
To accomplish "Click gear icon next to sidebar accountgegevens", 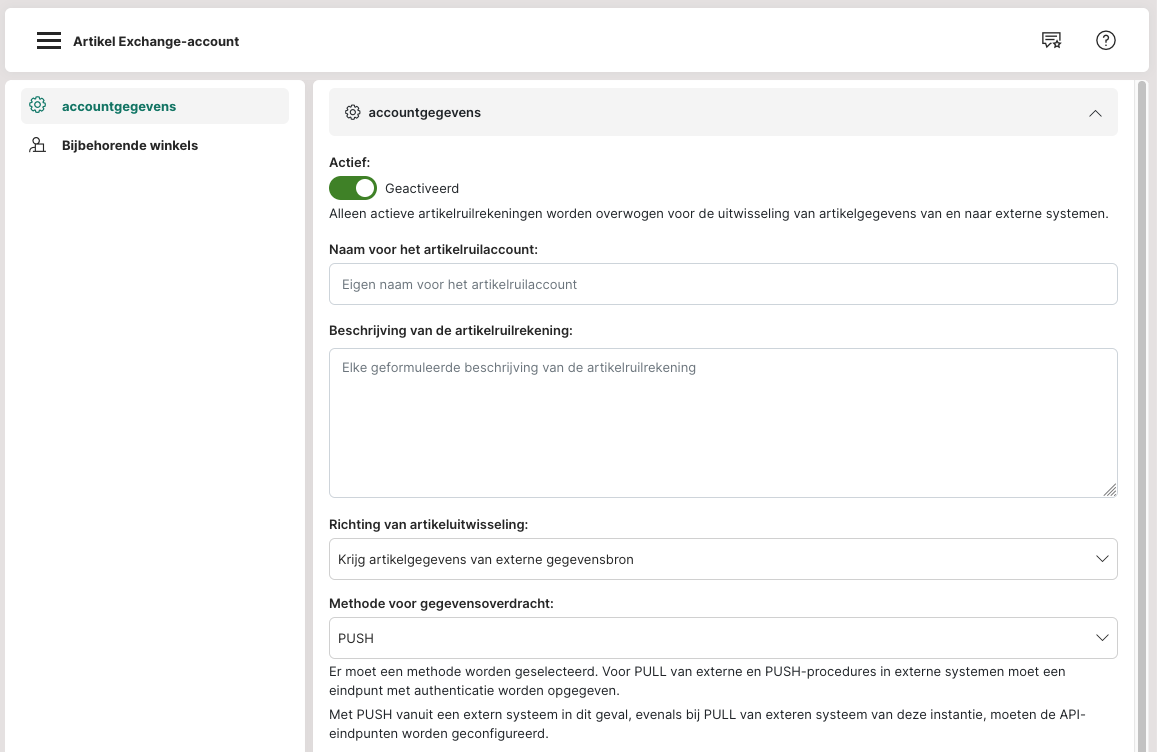I will coord(38,105).
